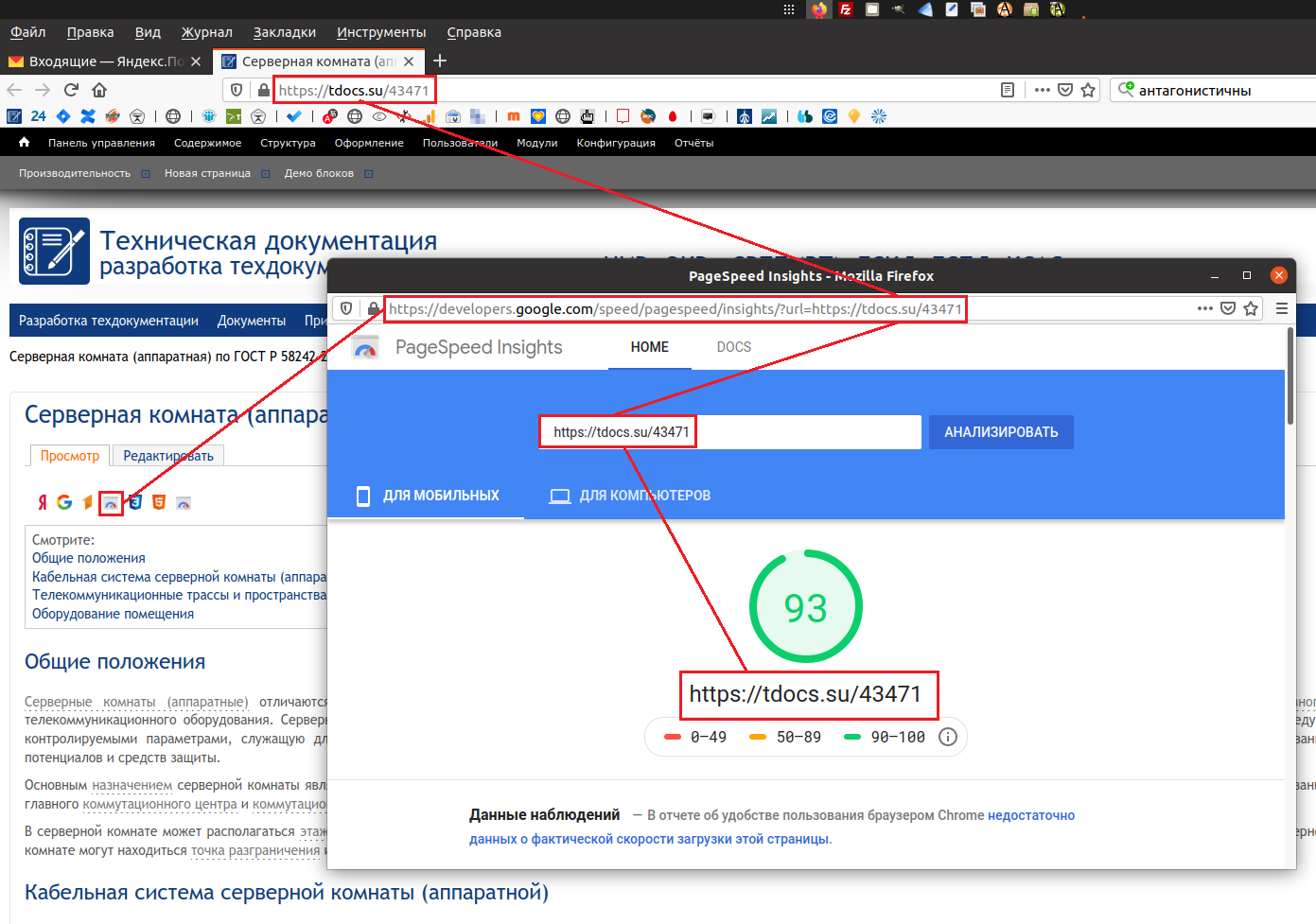Screen dimensions: 1316x924
Task: Click the Производительность shortcut
Action: tap(75, 173)
